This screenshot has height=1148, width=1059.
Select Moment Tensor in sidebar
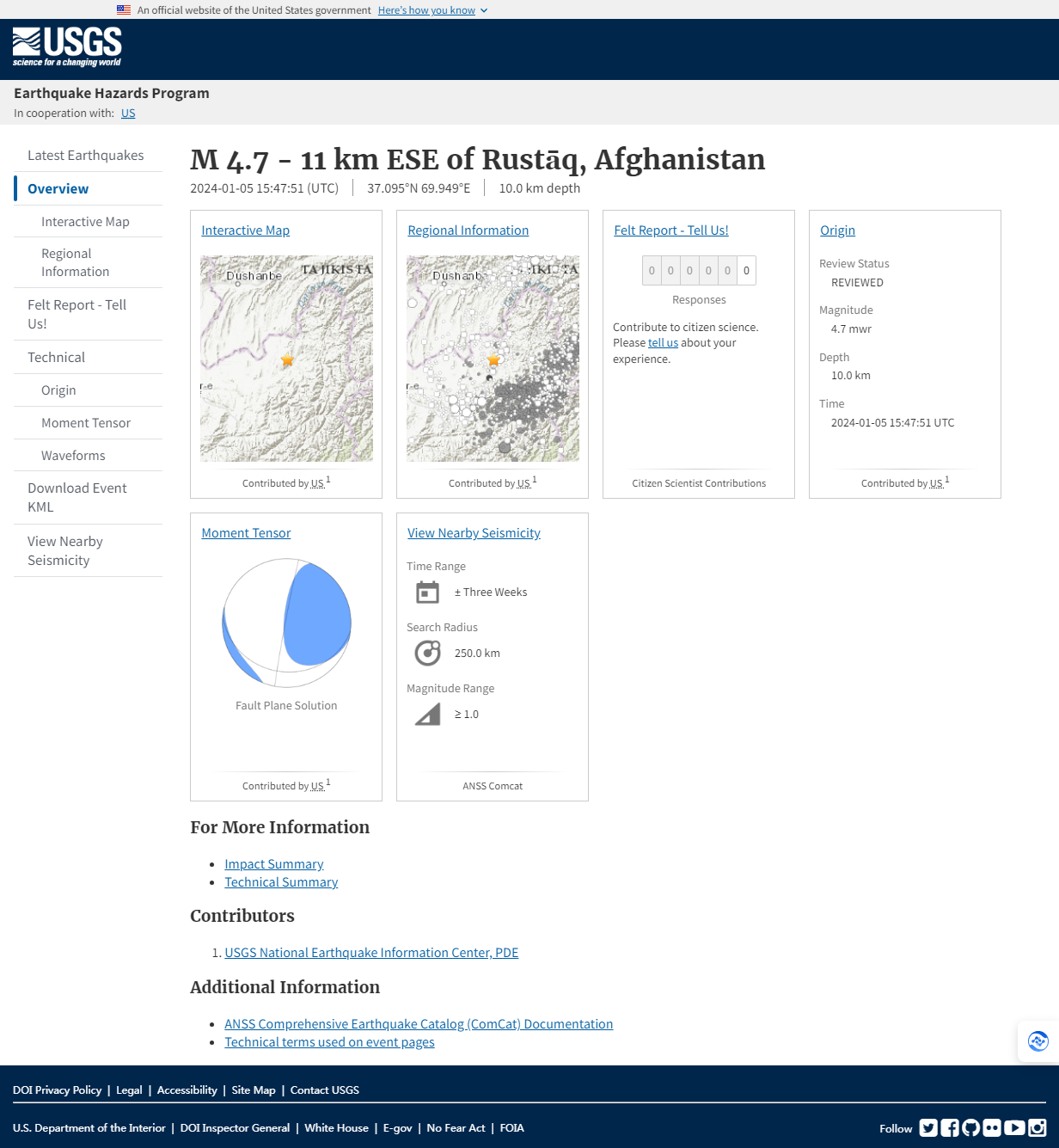[x=86, y=423]
